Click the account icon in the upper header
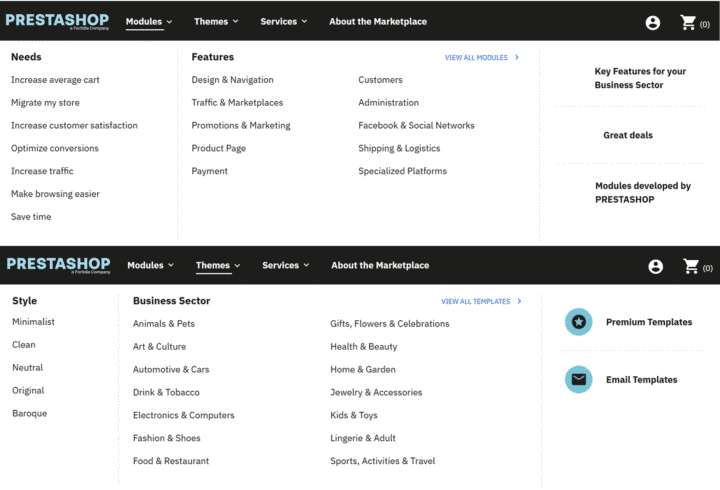This screenshot has height=490, width=720. pyautogui.click(x=652, y=23)
